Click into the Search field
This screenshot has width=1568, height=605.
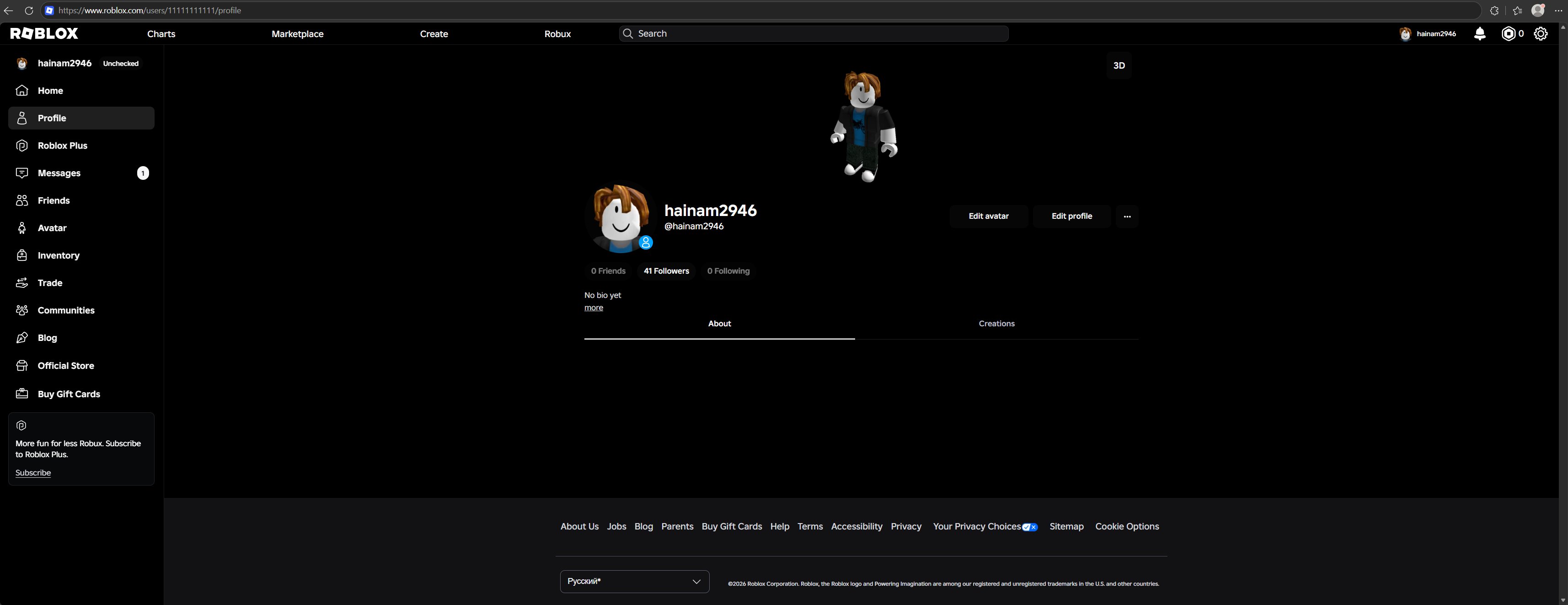[813, 33]
